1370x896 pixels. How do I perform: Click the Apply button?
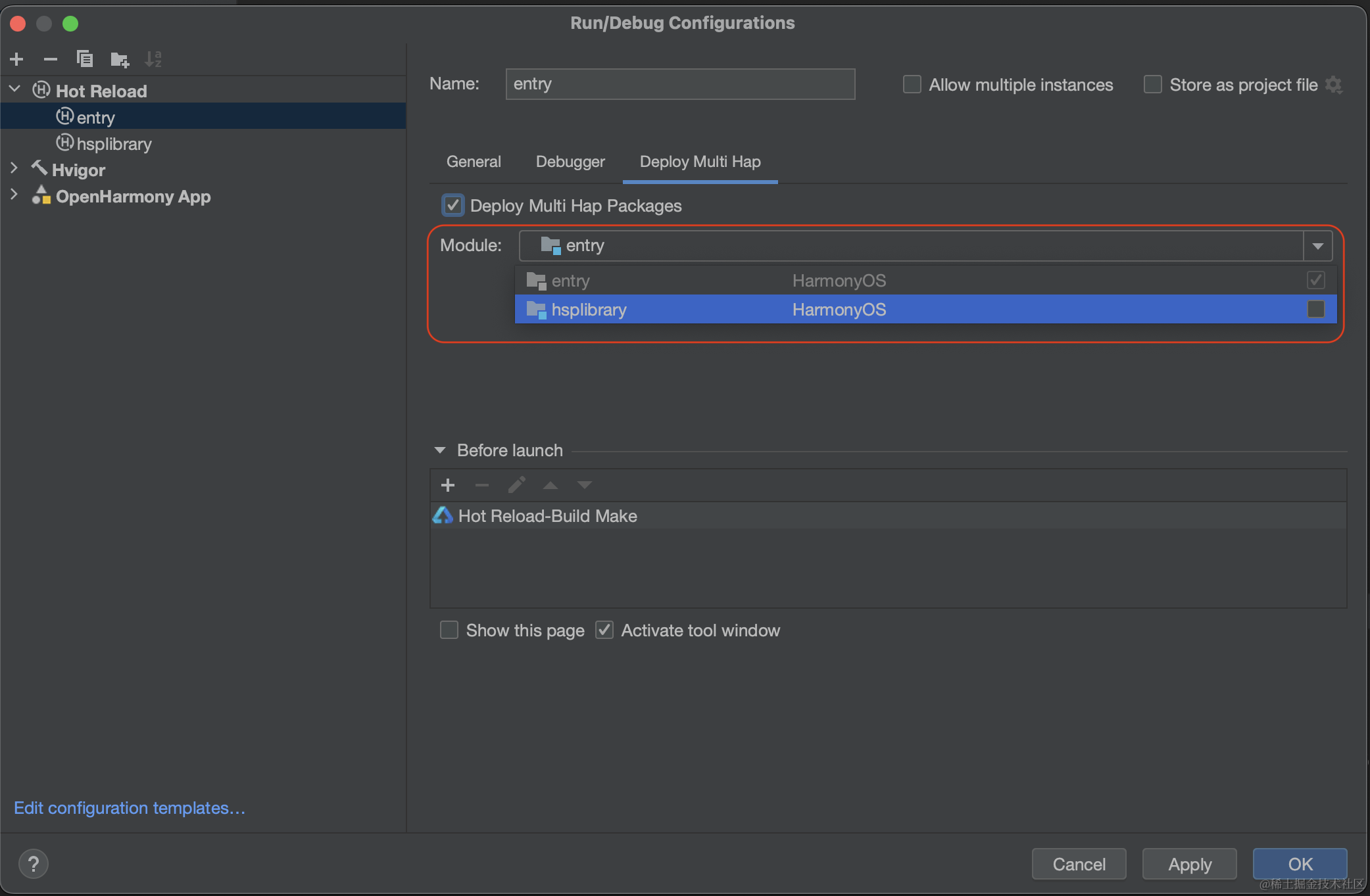click(1189, 864)
